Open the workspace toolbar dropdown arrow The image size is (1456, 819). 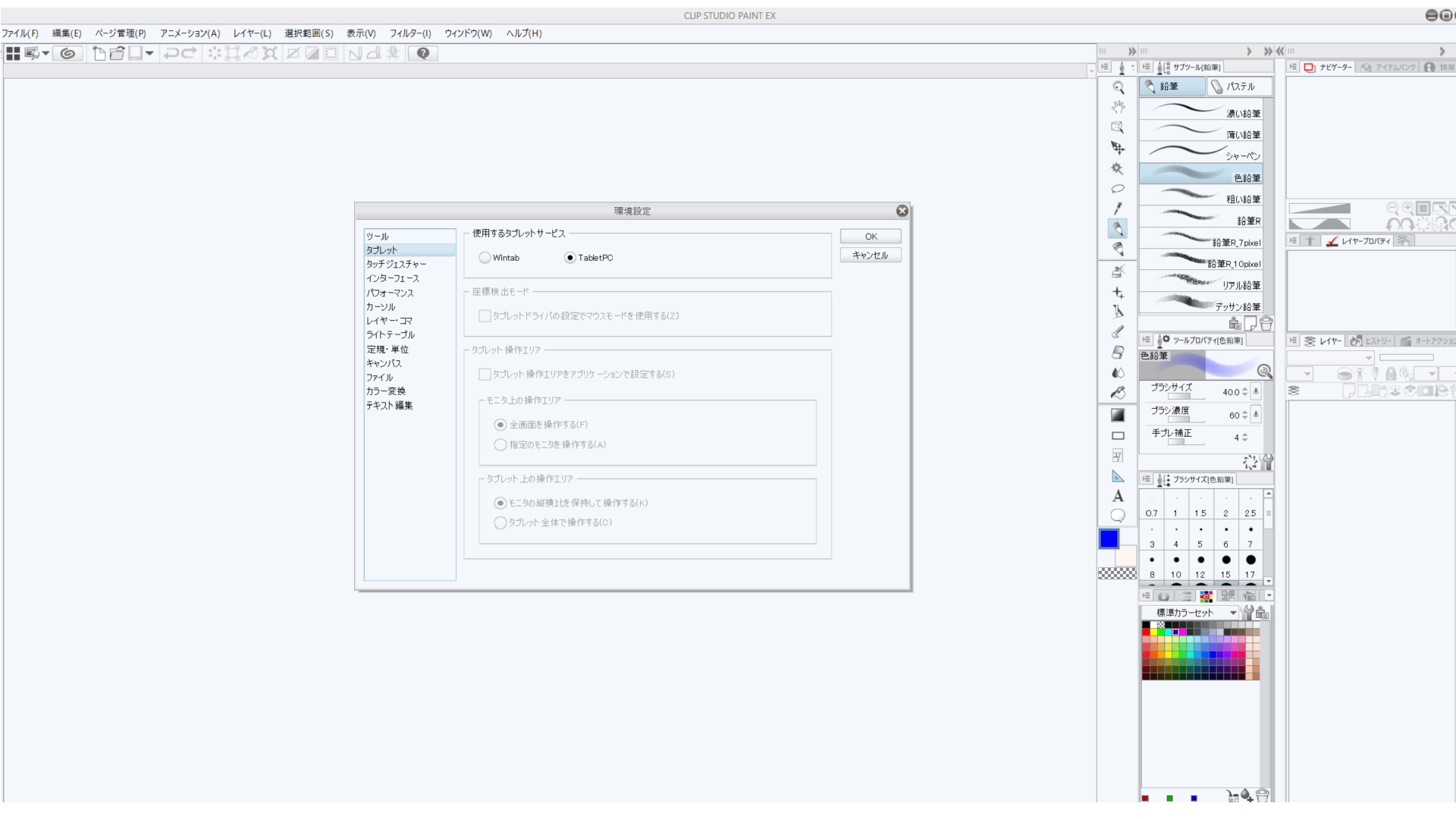tap(46, 53)
